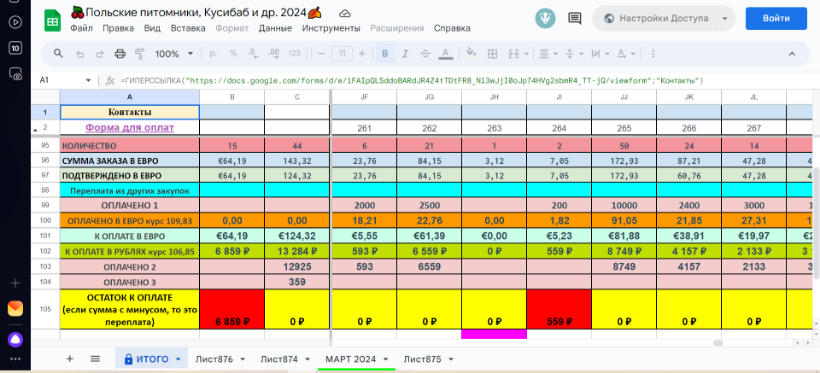Click the merge cells icon
Viewport: 820px width, 373px height.
[513, 53]
